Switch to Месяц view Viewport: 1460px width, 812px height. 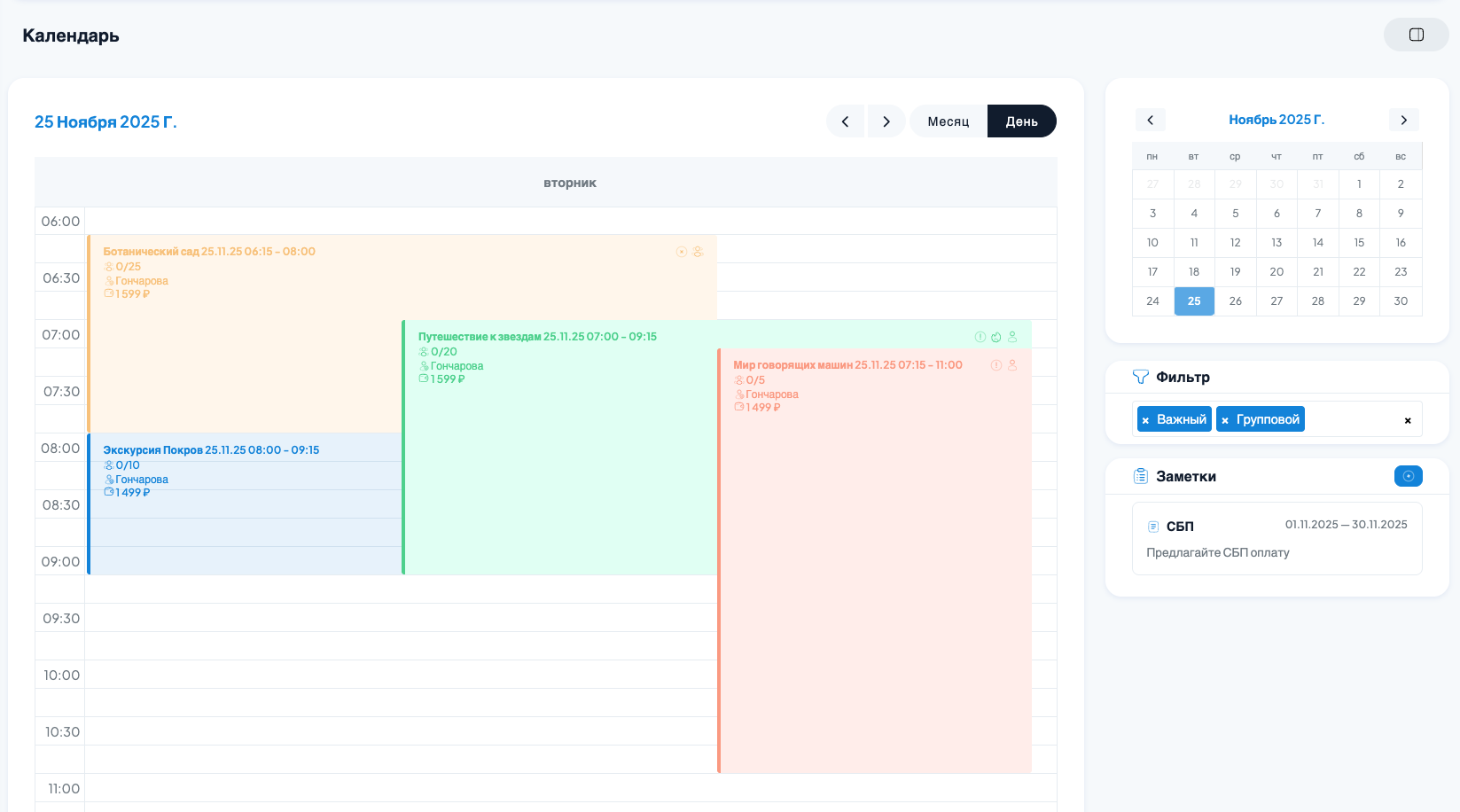(948, 121)
